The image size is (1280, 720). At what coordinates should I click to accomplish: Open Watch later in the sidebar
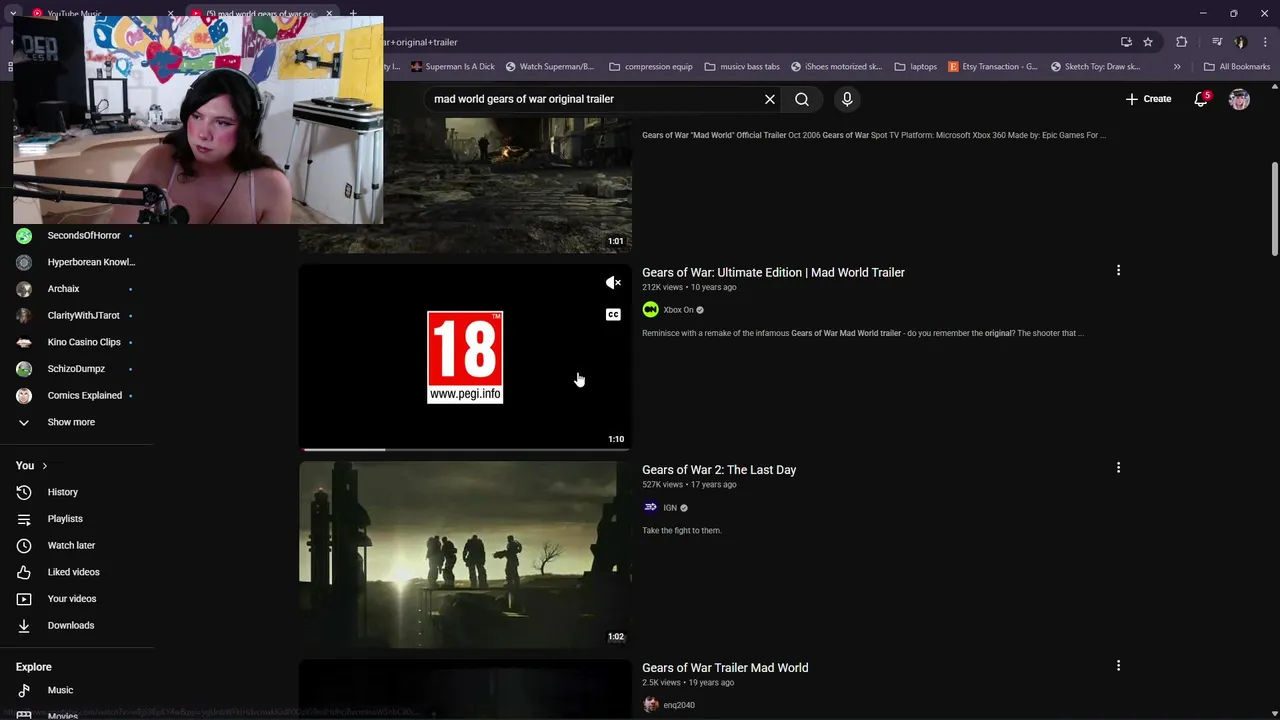click(70, 545)
